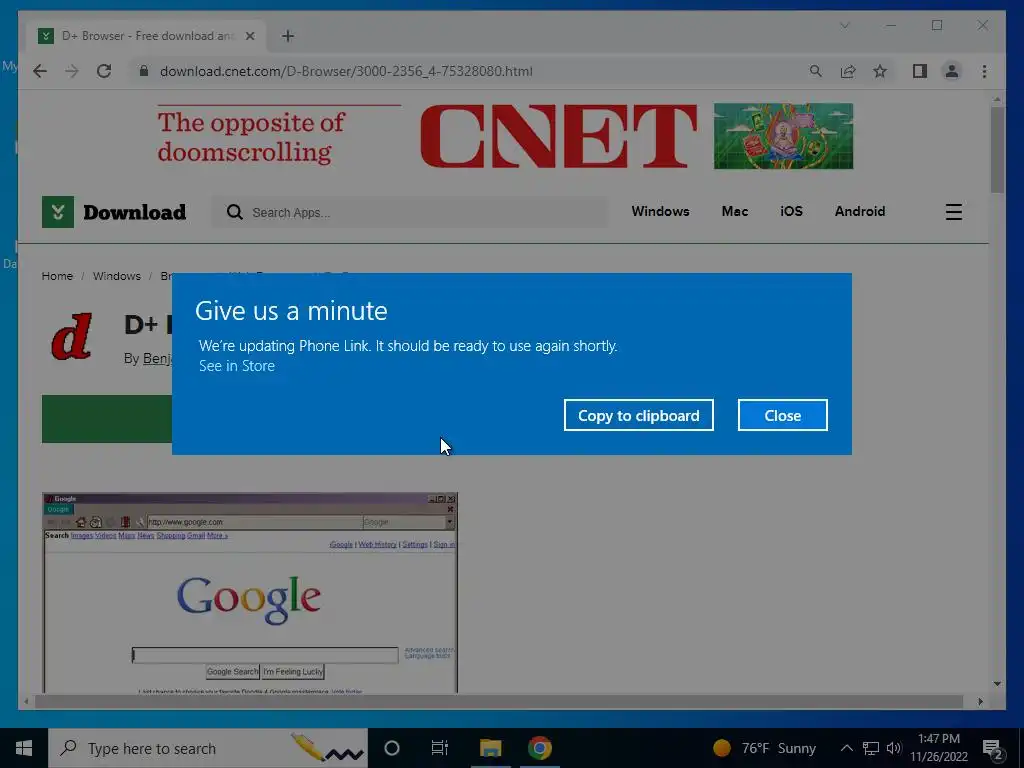1024x768 pixels.
Task: Open File Explorer from taskbar
Action: click(x=490, y=748)
